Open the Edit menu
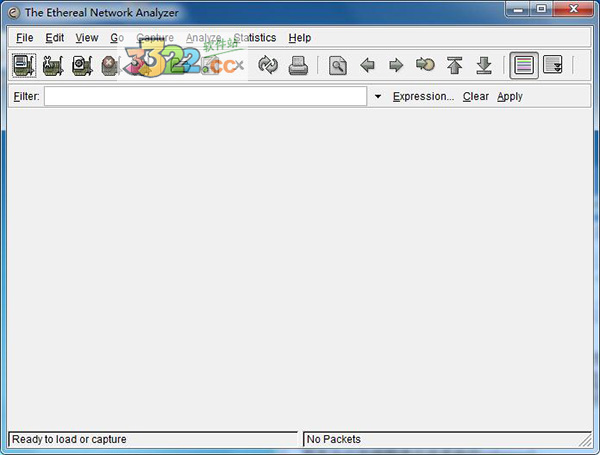 [54, 38]
